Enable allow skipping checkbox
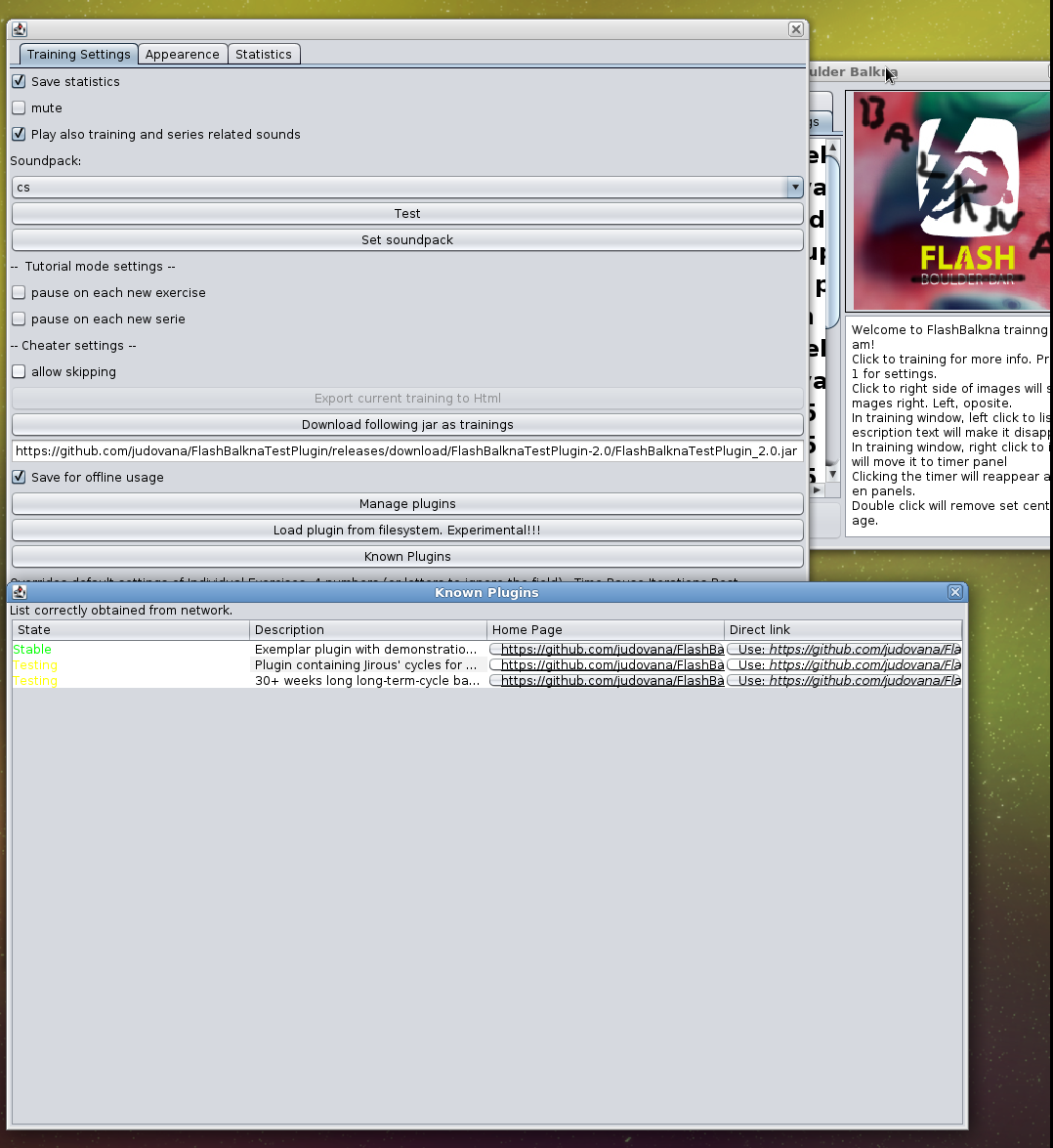The width and height of the screenshot is (1053, 1148). 19,371
